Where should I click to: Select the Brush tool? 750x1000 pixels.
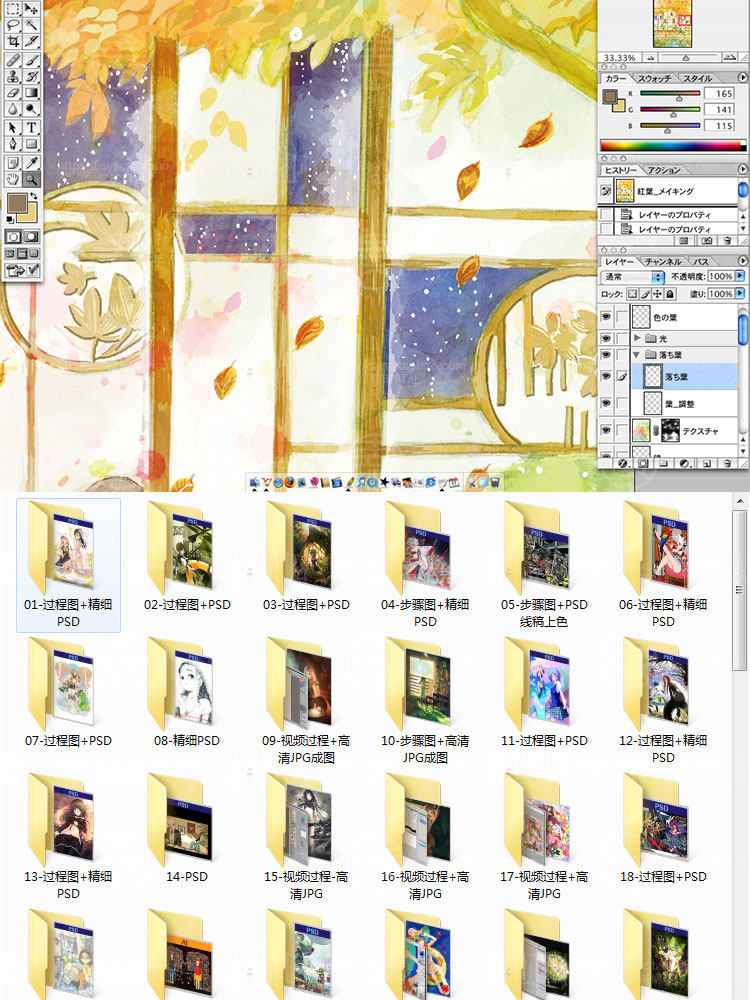pos(31,60)
